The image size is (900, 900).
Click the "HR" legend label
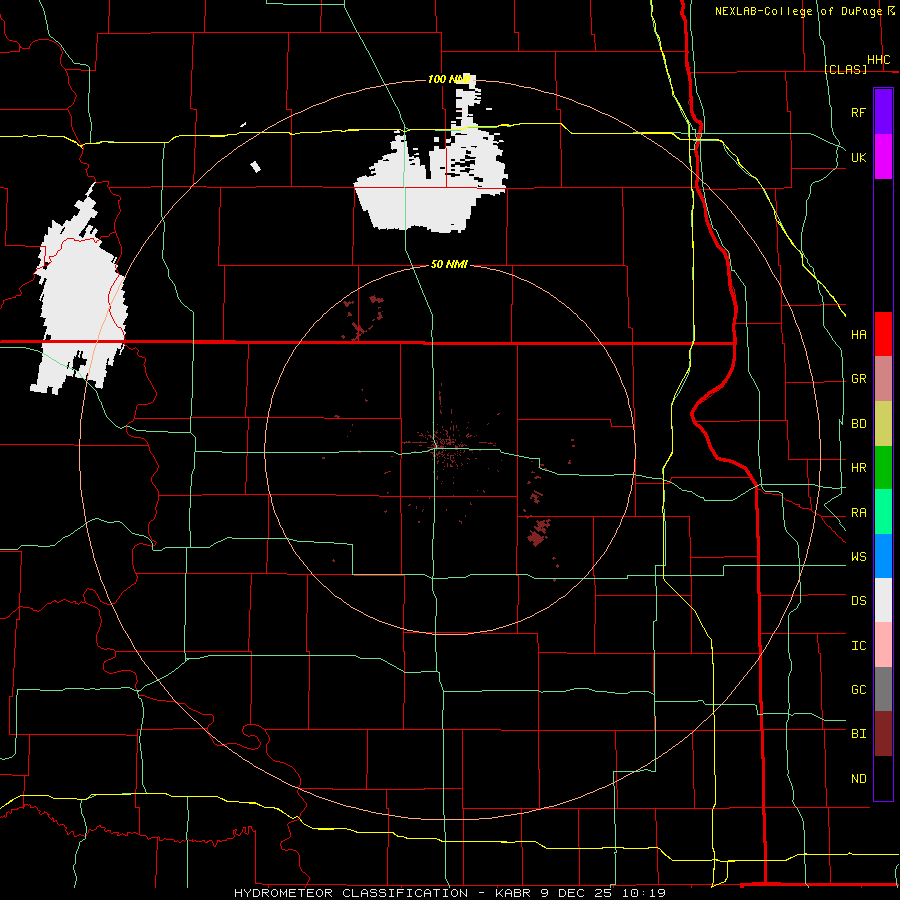point(858,468)
